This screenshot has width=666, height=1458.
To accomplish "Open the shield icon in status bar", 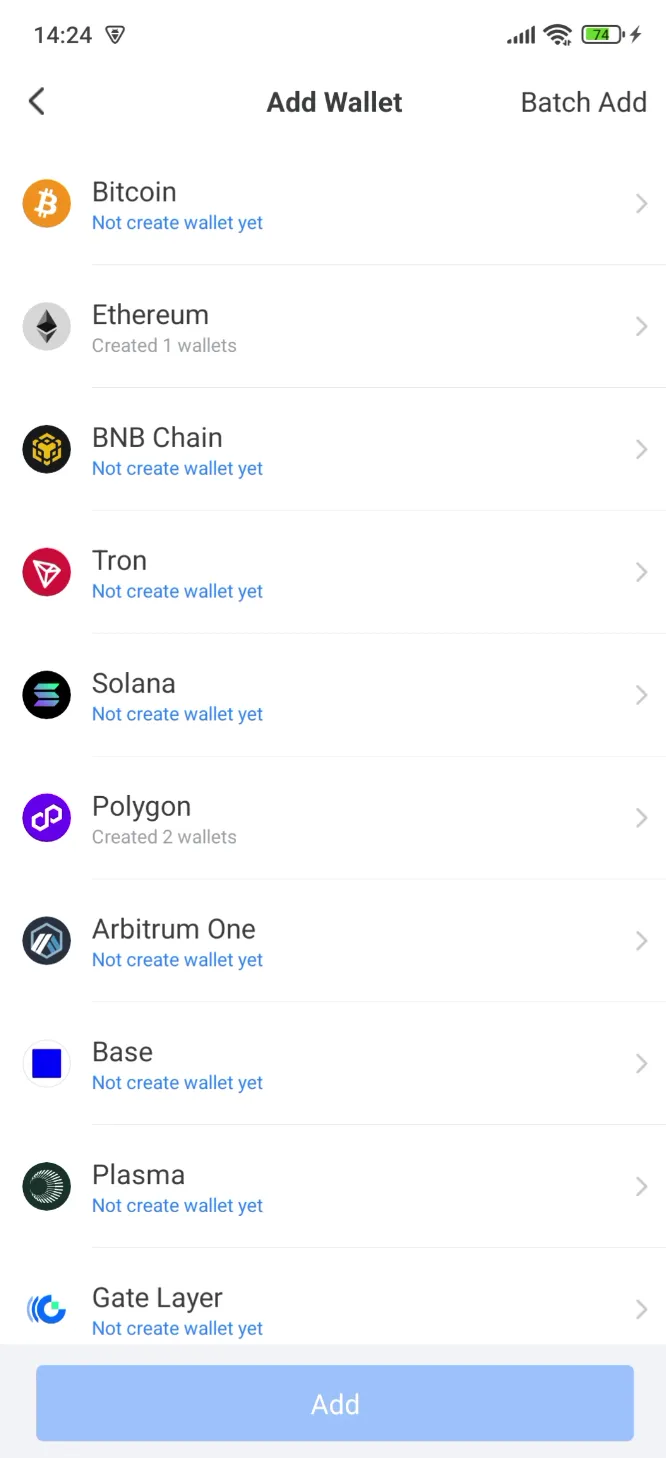I will click(x=113, y=34).
